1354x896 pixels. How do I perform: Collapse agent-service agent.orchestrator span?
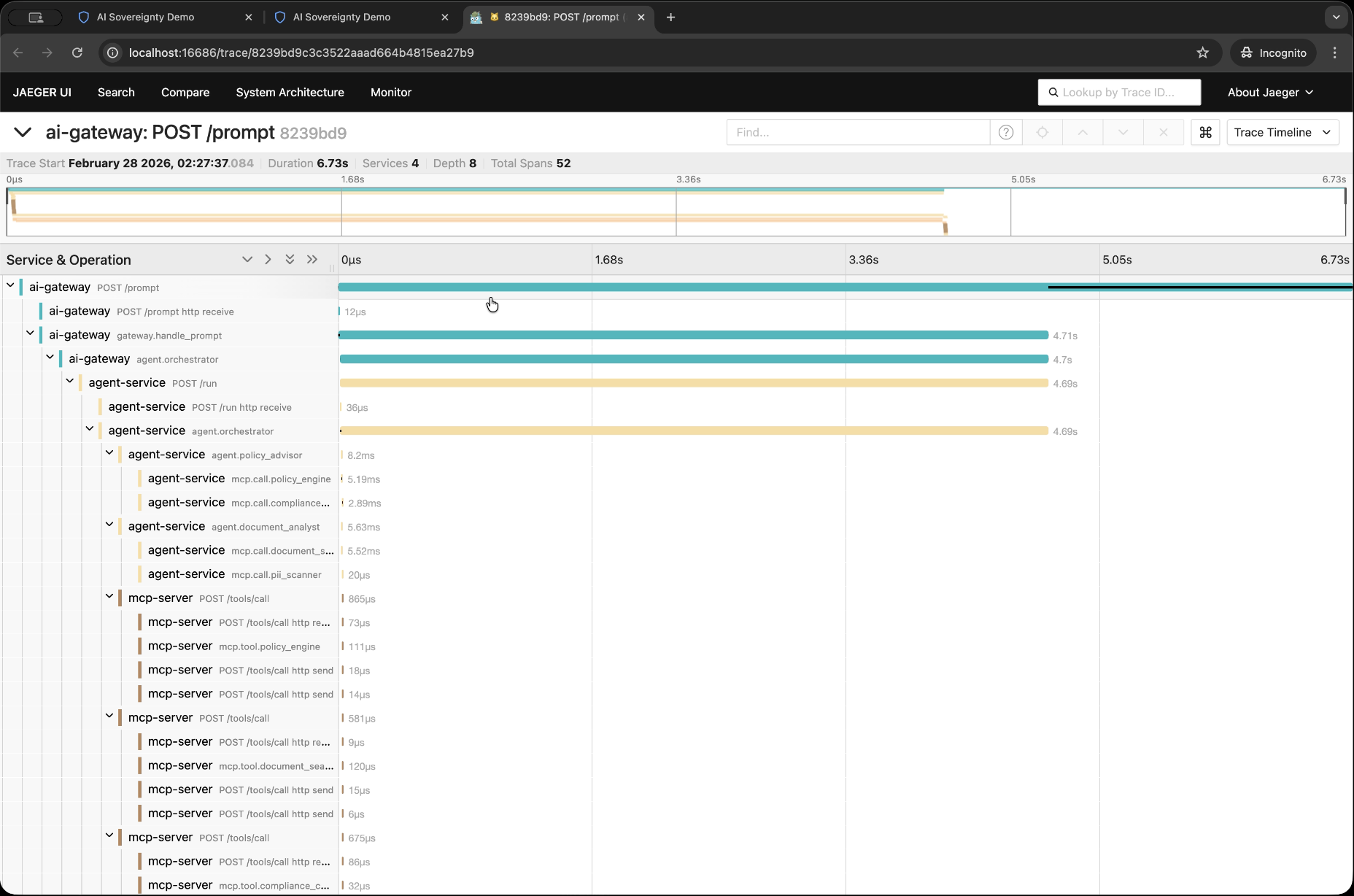[x=89, y=429]
